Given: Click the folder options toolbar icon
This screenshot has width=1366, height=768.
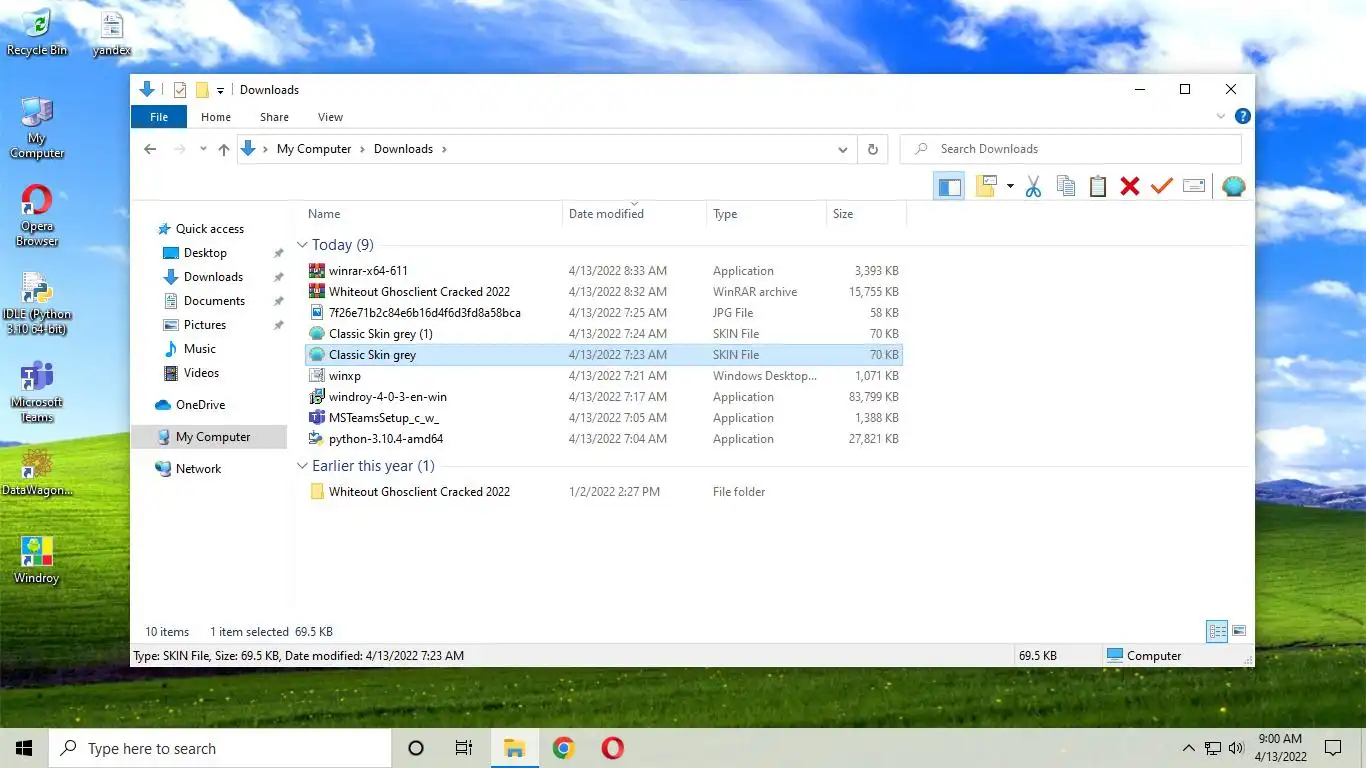Looking at the screenshot, I should 987,186.
